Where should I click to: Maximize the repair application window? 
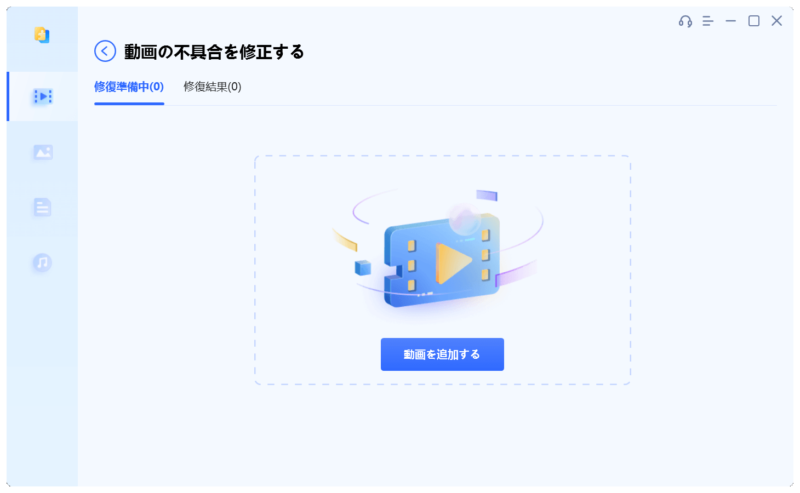pos(754,21)
